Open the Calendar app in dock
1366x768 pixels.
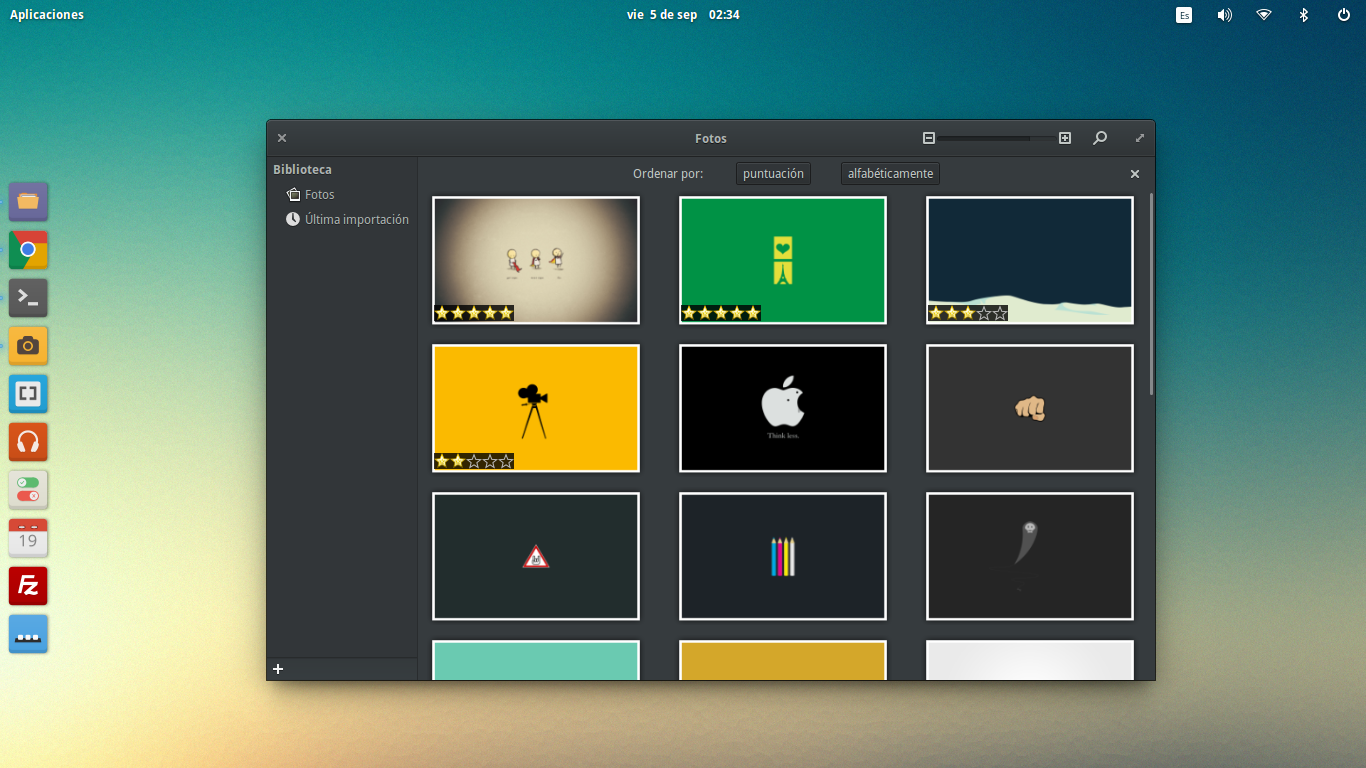(28, 537)
